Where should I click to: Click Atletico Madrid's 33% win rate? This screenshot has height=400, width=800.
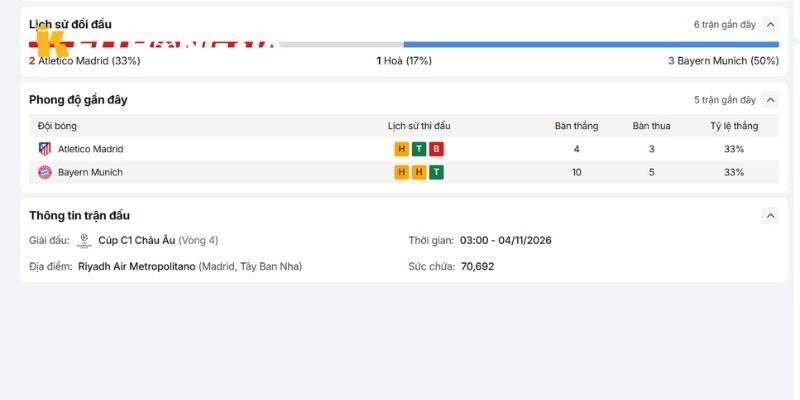tap(734, 149)
